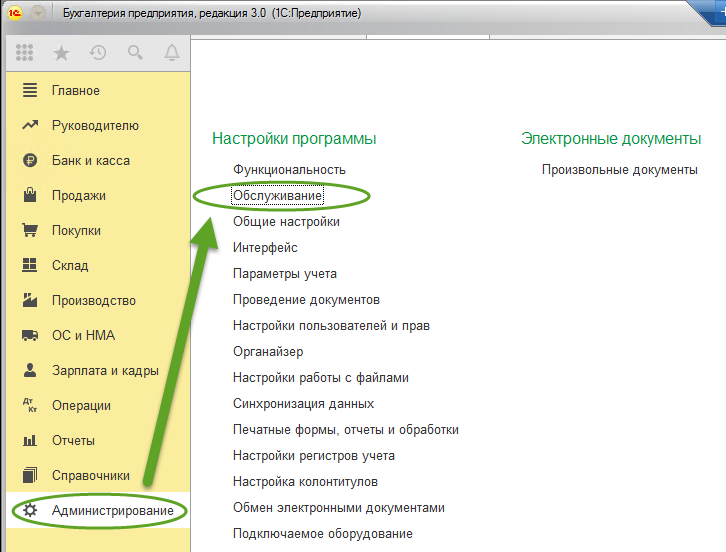Click the Справочники books icon
The height and width of the screenshot is (552, 726).
pyautogui.click(x=30, y=475)
